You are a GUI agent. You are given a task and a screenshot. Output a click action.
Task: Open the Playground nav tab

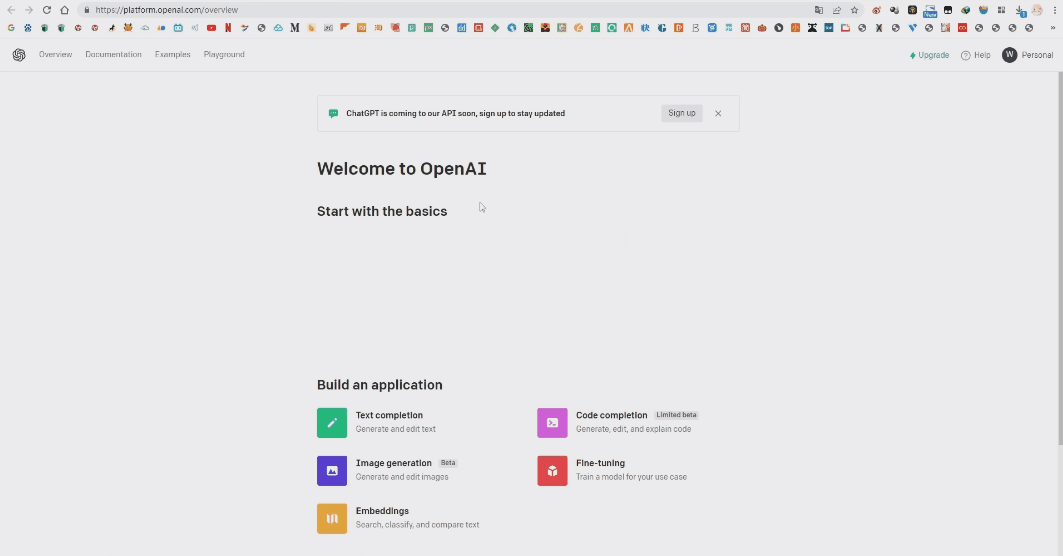pos(224,54)
